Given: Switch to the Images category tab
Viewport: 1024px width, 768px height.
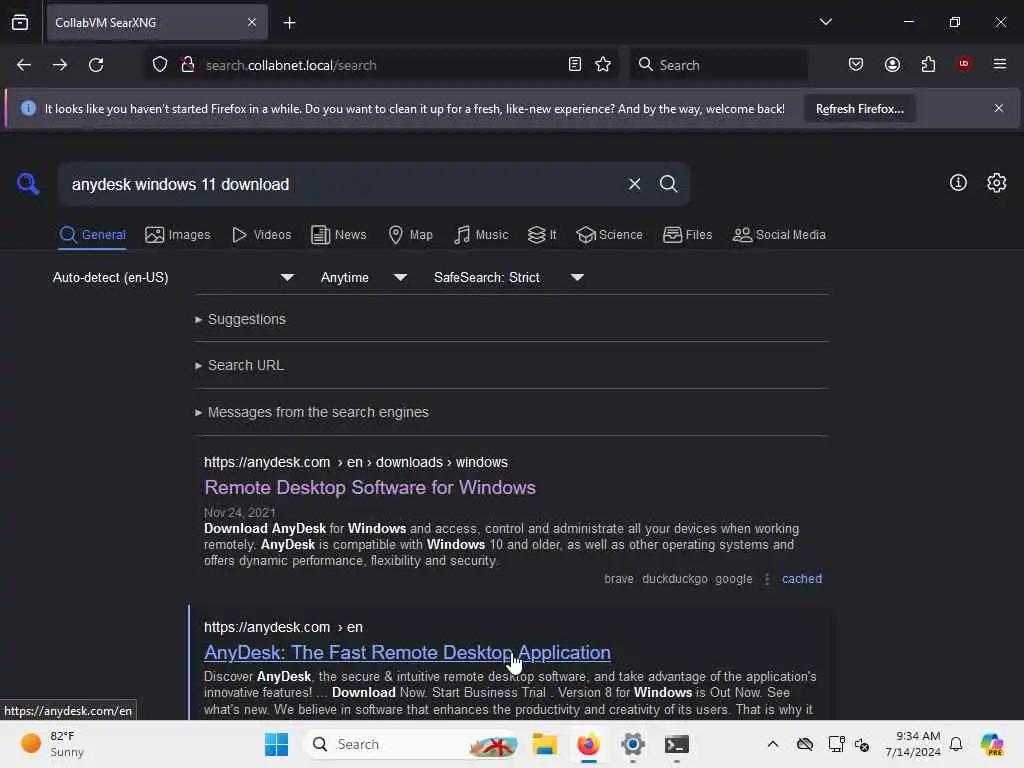Looking at the screenshot, I should (x=178, y=235).
